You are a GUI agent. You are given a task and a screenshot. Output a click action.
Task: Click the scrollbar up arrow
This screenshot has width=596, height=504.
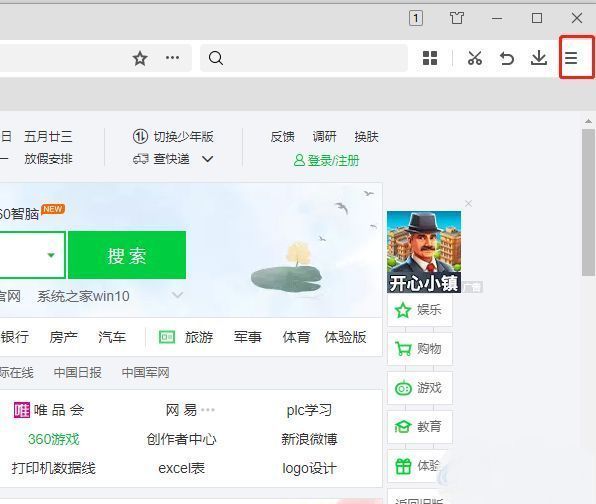point(588,121)
